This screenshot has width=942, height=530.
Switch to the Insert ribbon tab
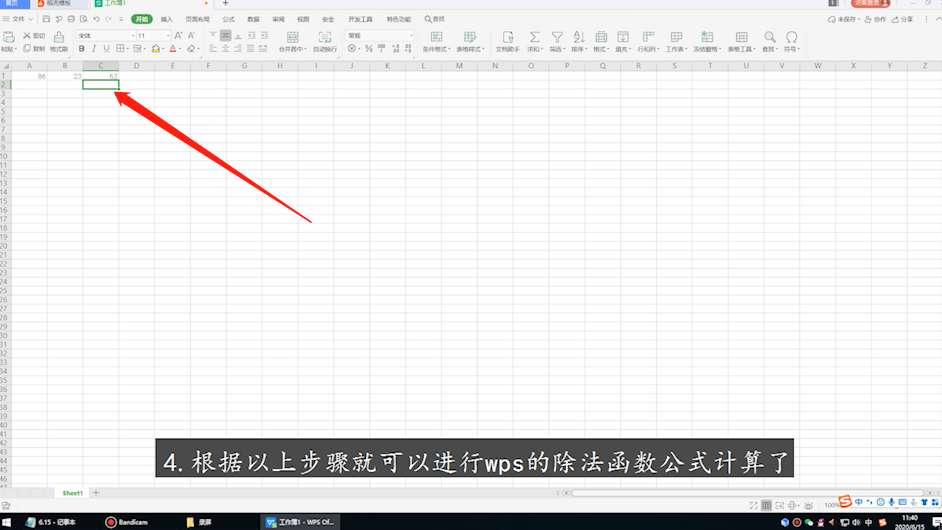point(166,19)
